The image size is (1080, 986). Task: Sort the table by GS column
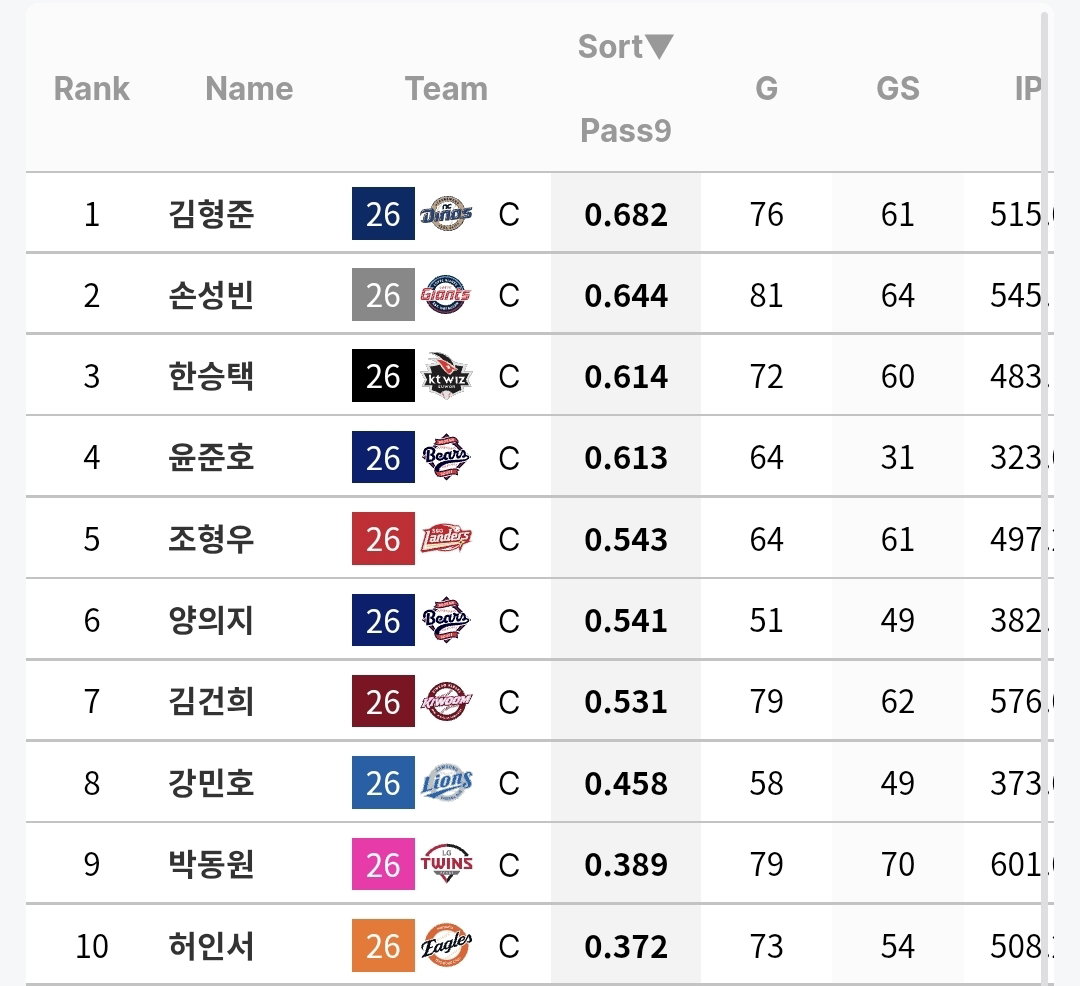tap(897, 88)
